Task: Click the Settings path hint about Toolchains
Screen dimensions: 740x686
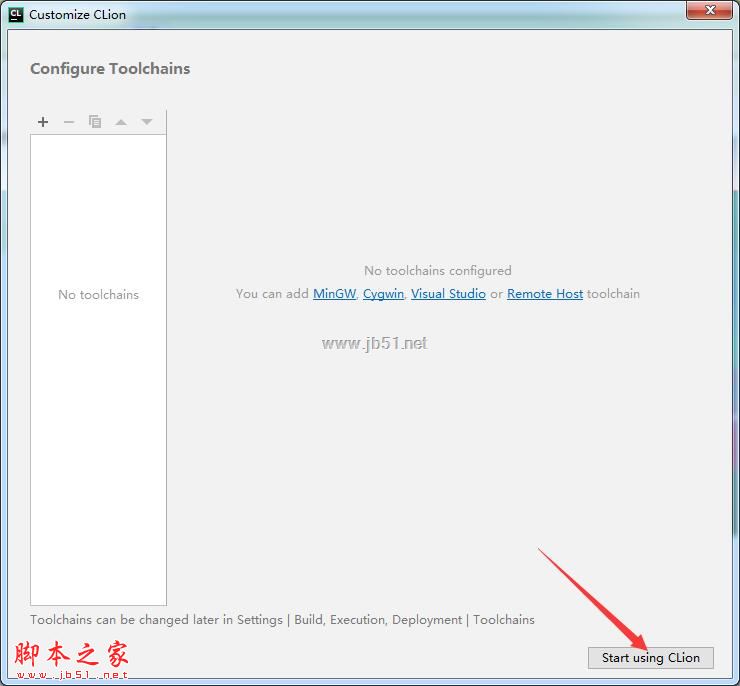Action: coord(282,619)
